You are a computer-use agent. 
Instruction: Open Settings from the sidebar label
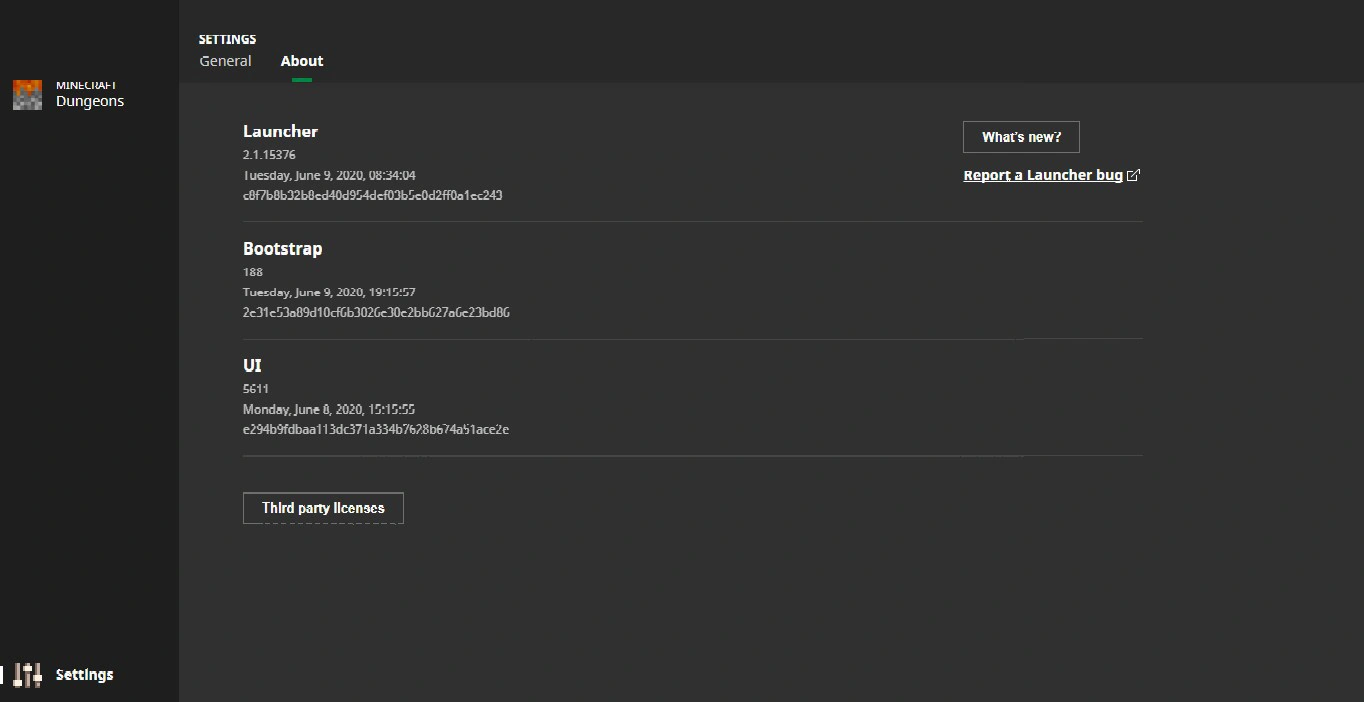(x=84, y=675)
